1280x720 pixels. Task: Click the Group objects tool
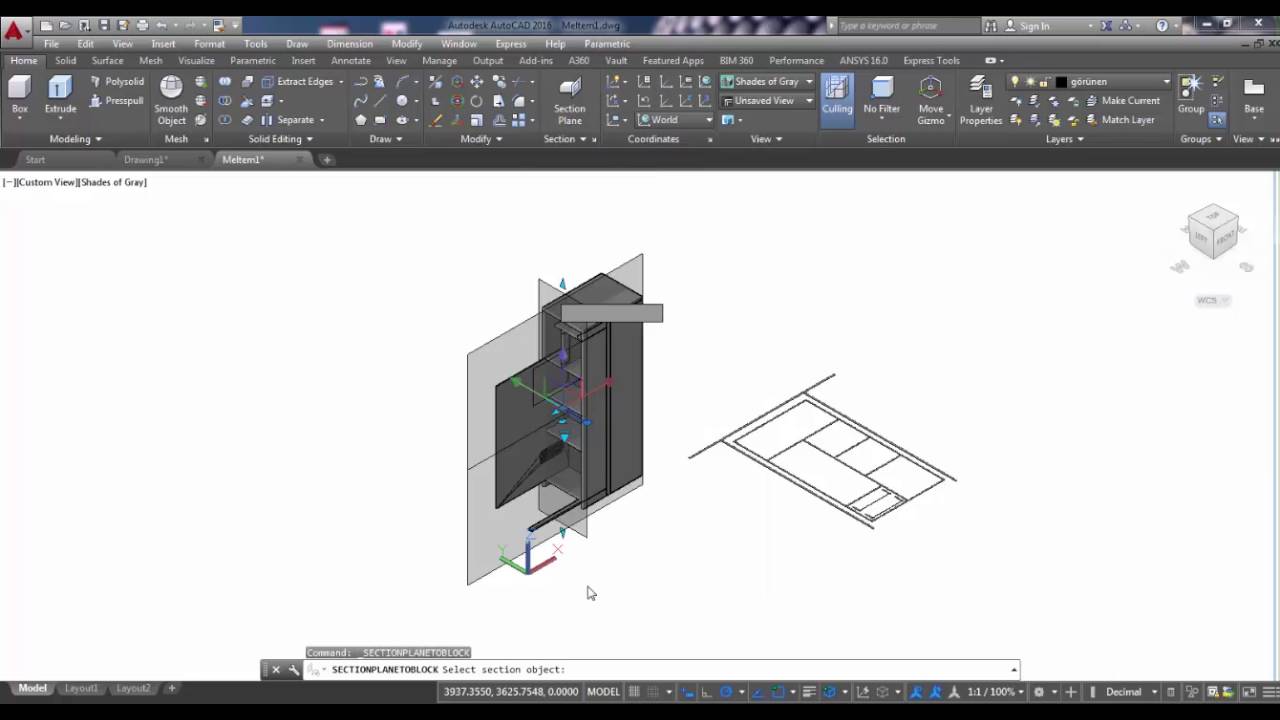click(x=1190, y=95)
